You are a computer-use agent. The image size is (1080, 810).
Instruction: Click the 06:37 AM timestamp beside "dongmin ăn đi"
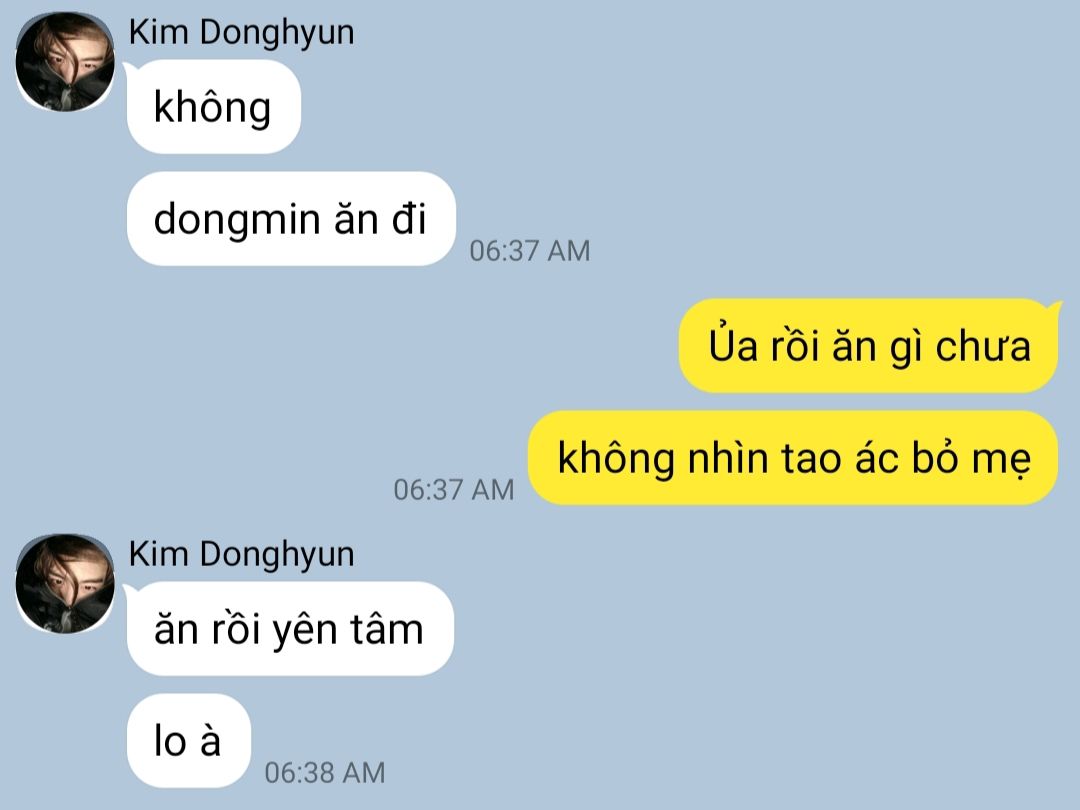[530, 251]
